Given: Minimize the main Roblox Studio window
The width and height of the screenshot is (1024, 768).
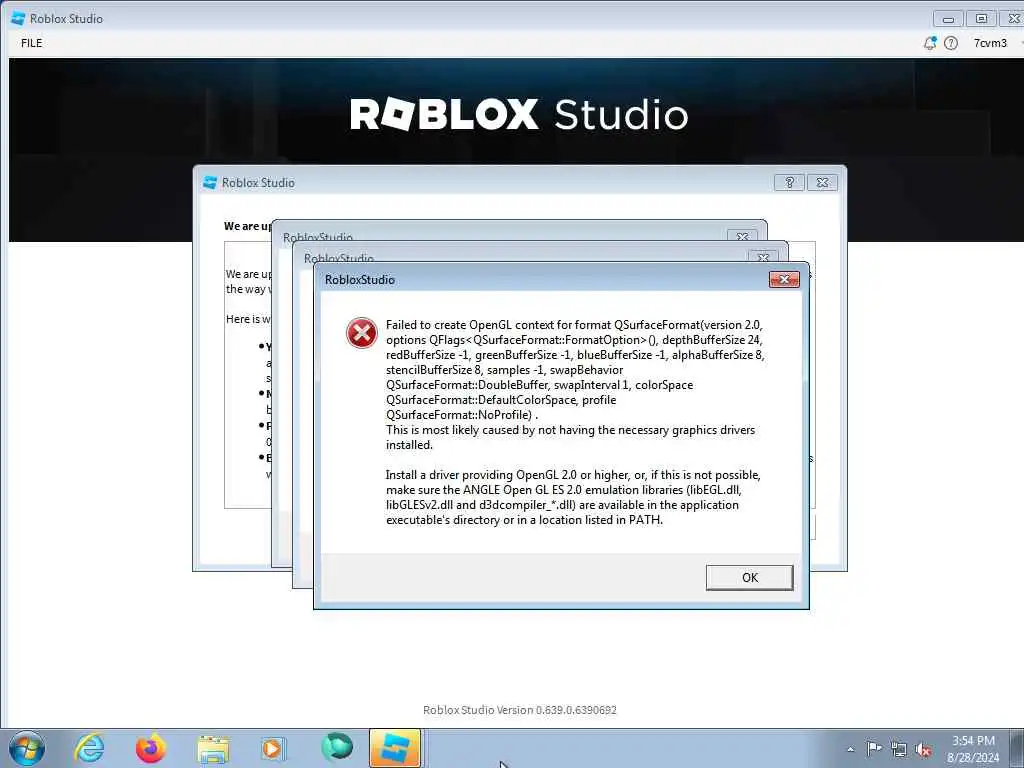Looking at the screenshot, I should click(x=948, y=19).
